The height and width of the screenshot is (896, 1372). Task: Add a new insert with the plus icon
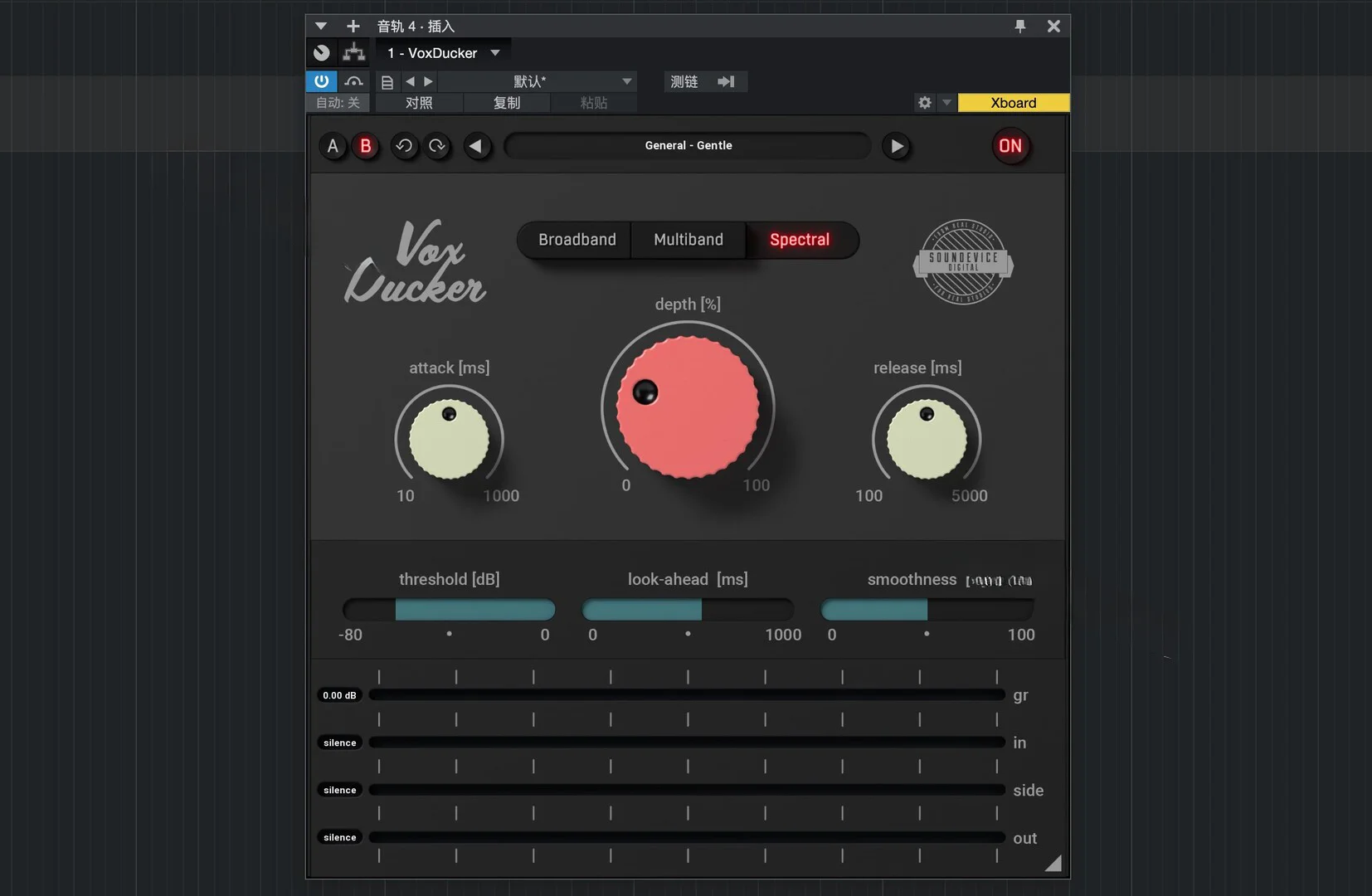[353, 27]
